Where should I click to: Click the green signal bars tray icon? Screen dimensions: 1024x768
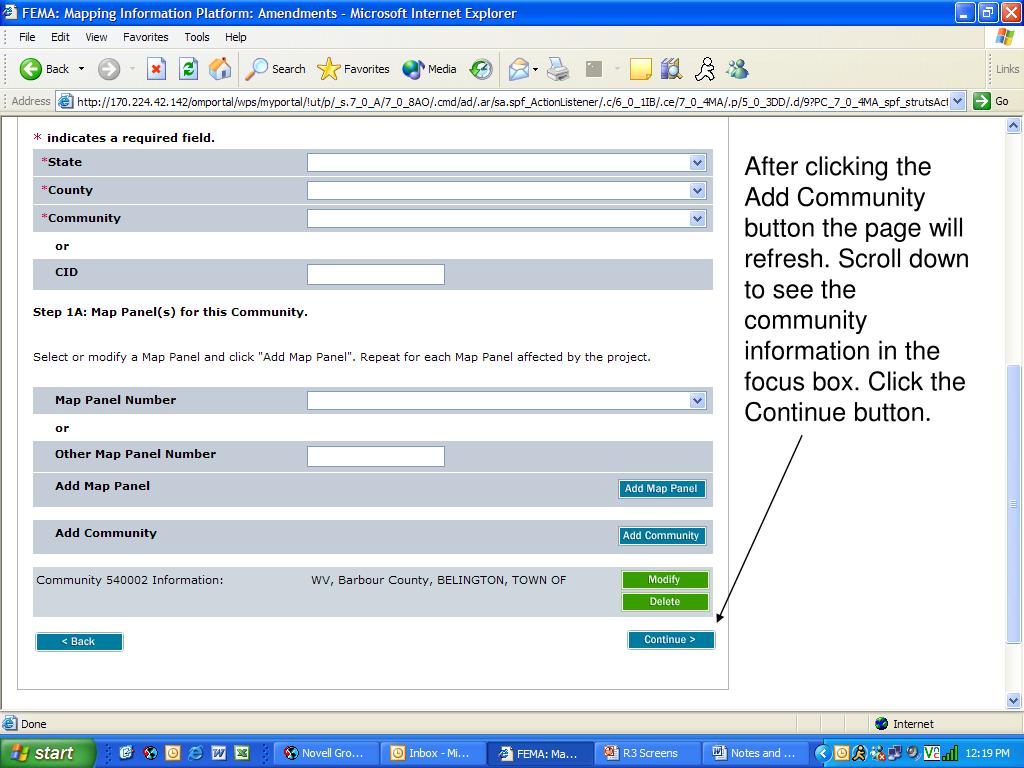click(950, 753)
